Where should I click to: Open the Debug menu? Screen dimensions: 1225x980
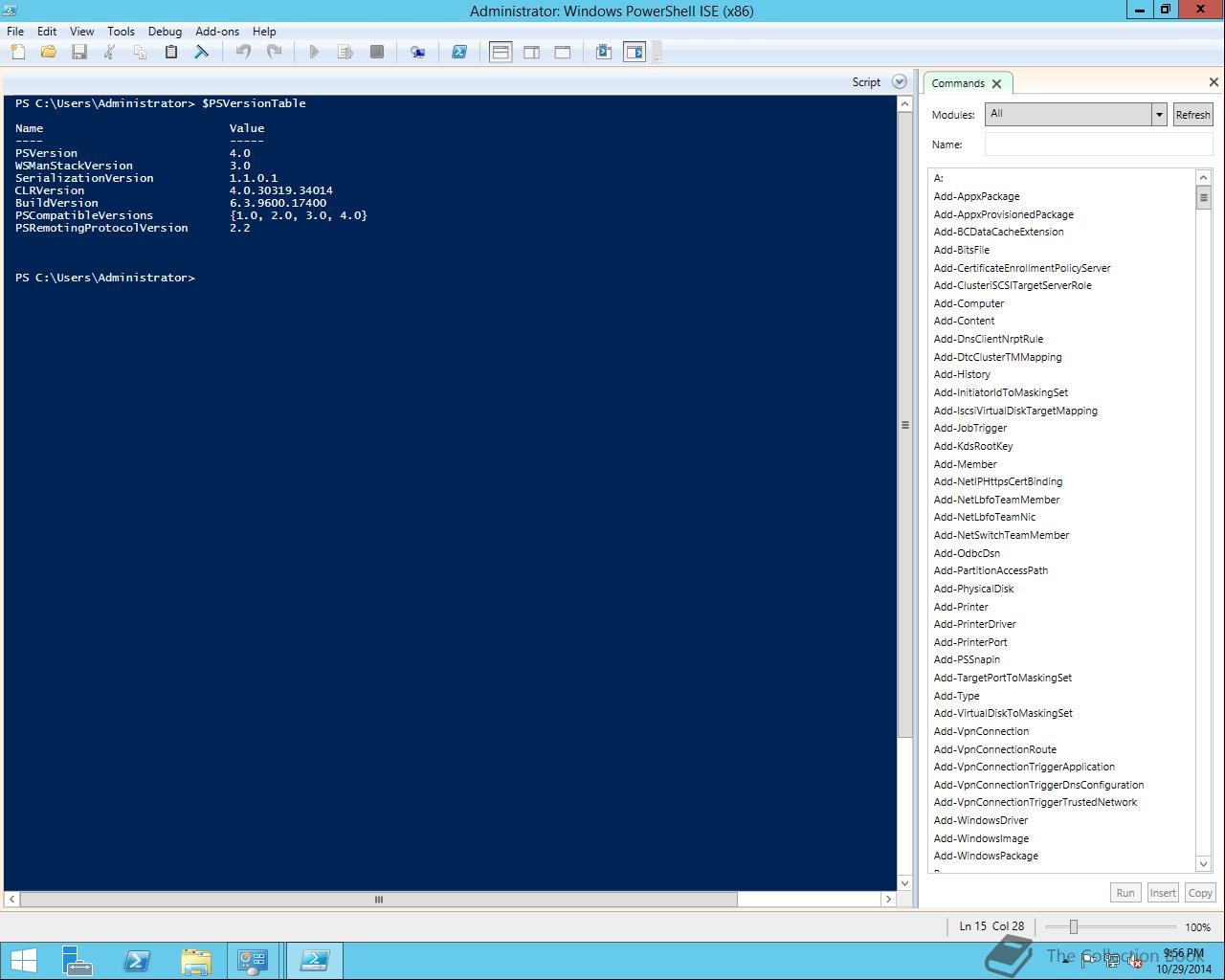pyautogui.click(x=165, y=32)
